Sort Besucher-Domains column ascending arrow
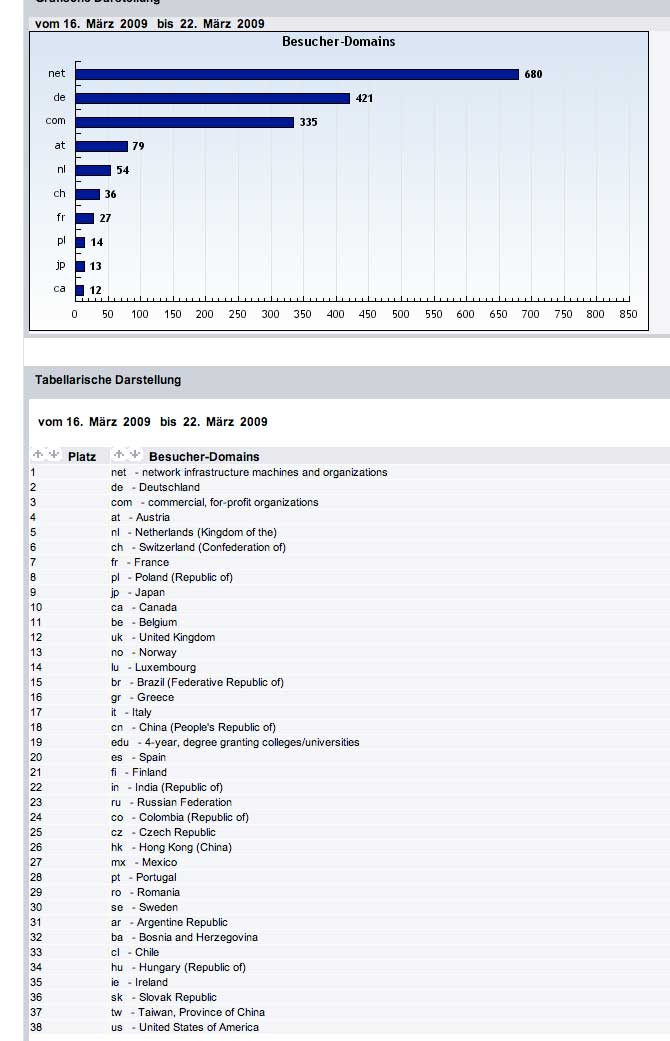The height and width of the screenshot is (1041, 670). point(120,456)
